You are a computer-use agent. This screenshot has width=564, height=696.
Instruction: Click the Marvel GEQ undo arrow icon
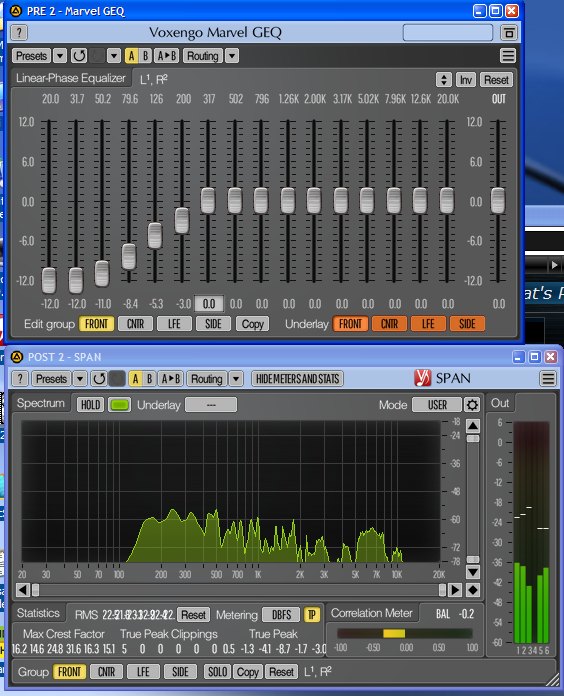79,56
